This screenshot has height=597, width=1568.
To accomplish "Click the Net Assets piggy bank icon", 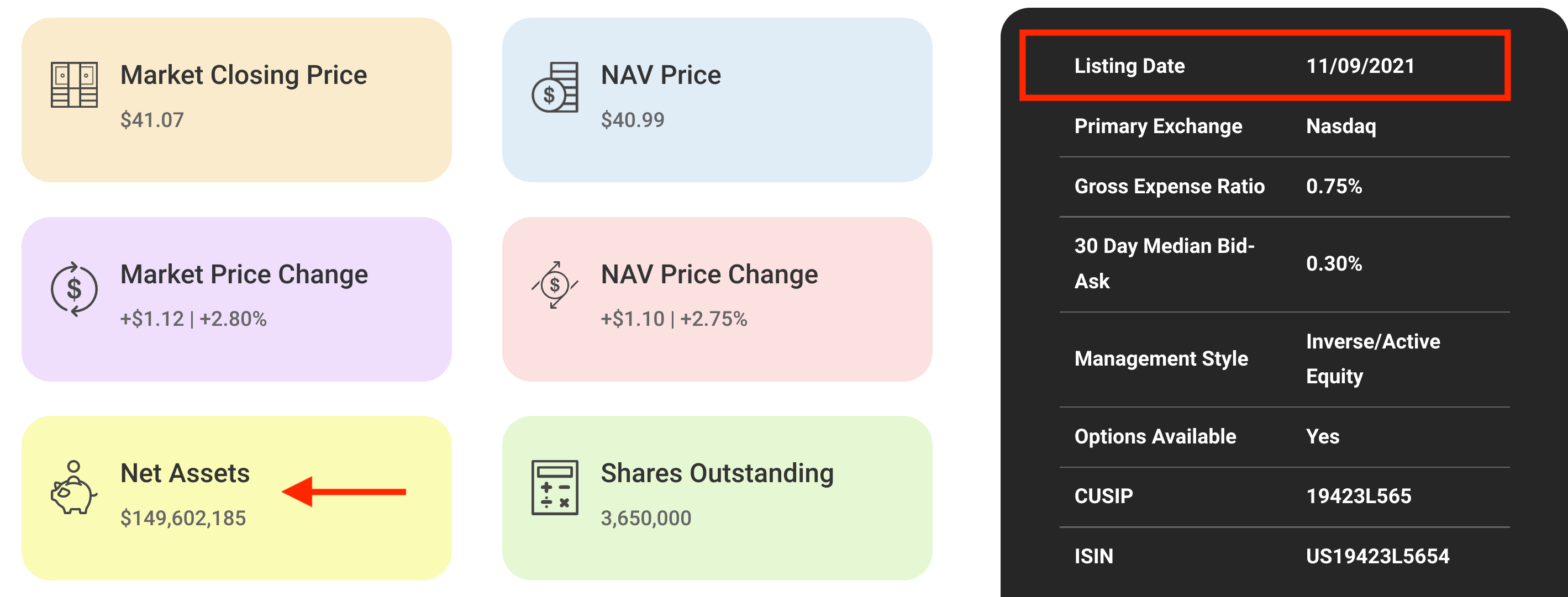I will [73, 488].
